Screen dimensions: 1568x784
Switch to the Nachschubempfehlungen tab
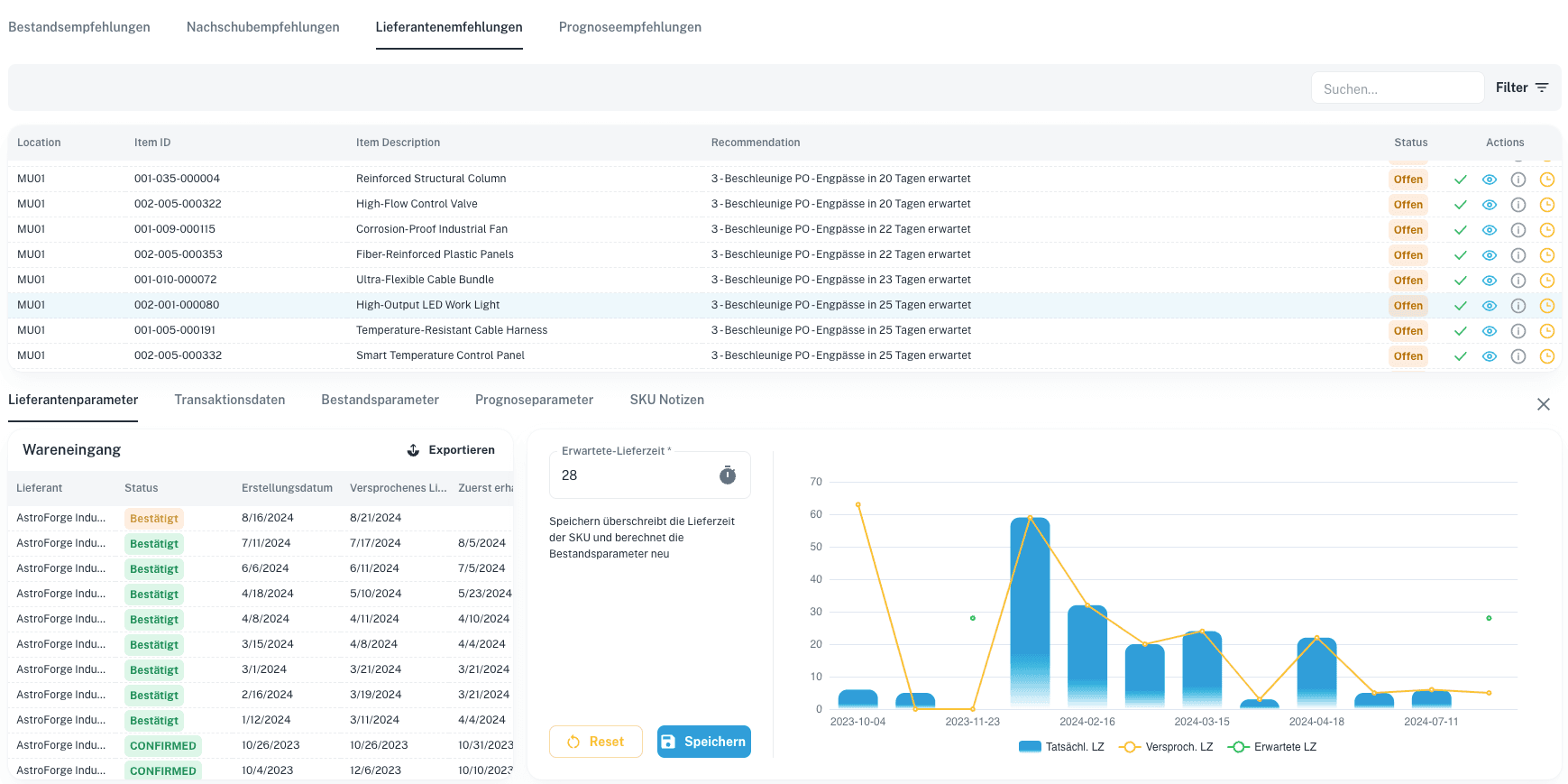(262, 27)
